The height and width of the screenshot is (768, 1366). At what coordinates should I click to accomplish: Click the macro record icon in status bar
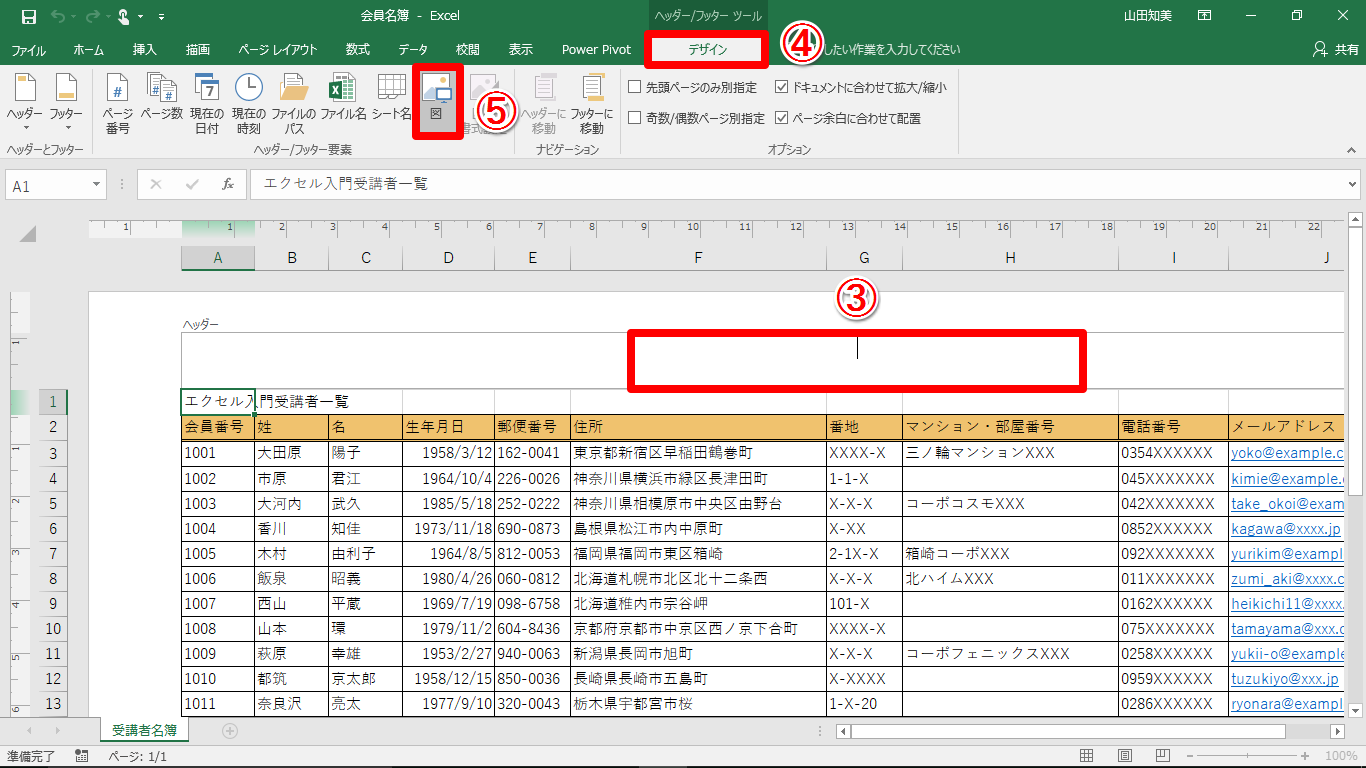tap(82, 757)
